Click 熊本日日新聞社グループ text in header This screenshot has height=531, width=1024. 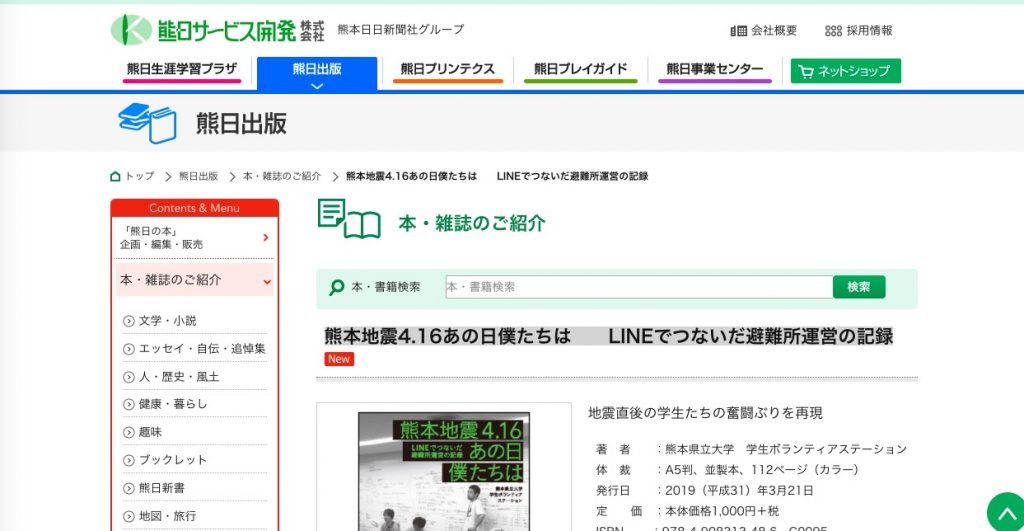pyautogui.click(x=401, y=30)
